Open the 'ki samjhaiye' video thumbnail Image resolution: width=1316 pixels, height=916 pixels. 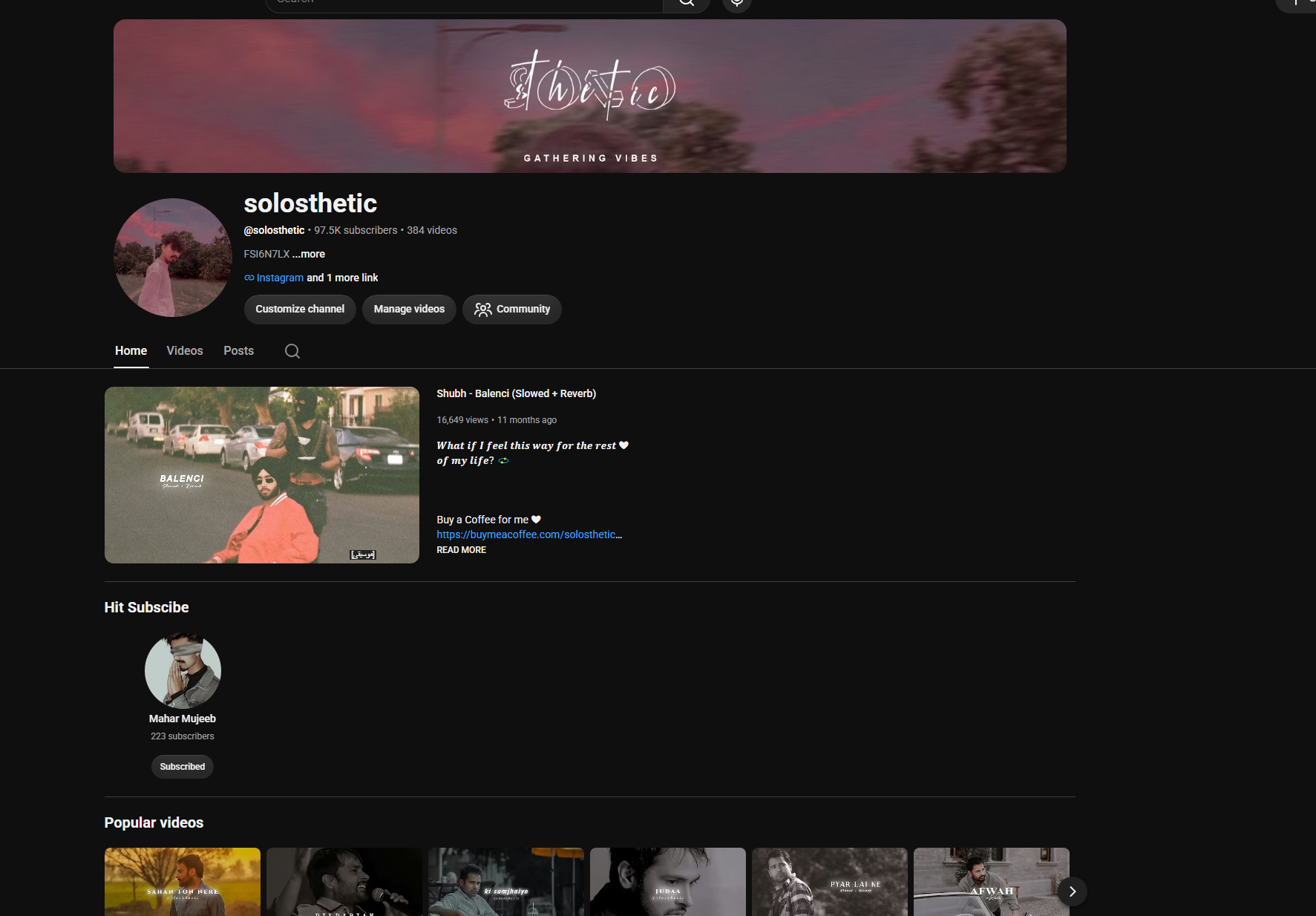coord(506,882)
